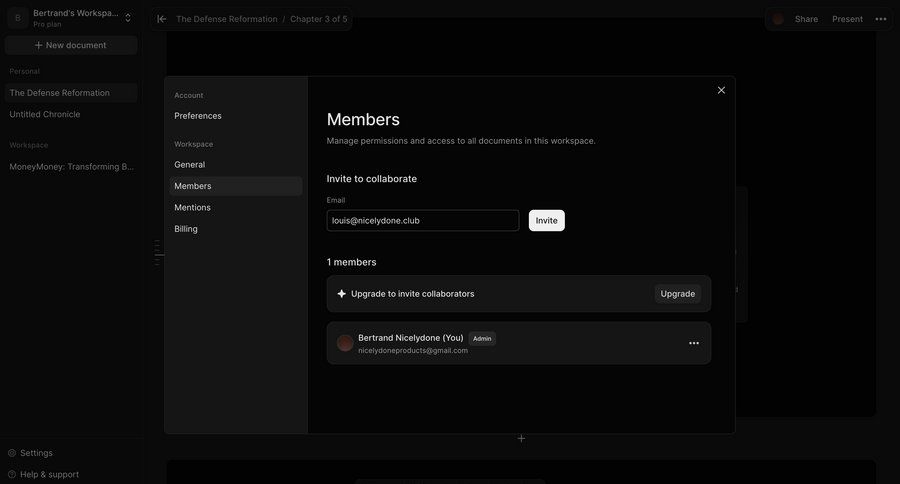
Task: Create a New document
Action: (x=71, y=45)
